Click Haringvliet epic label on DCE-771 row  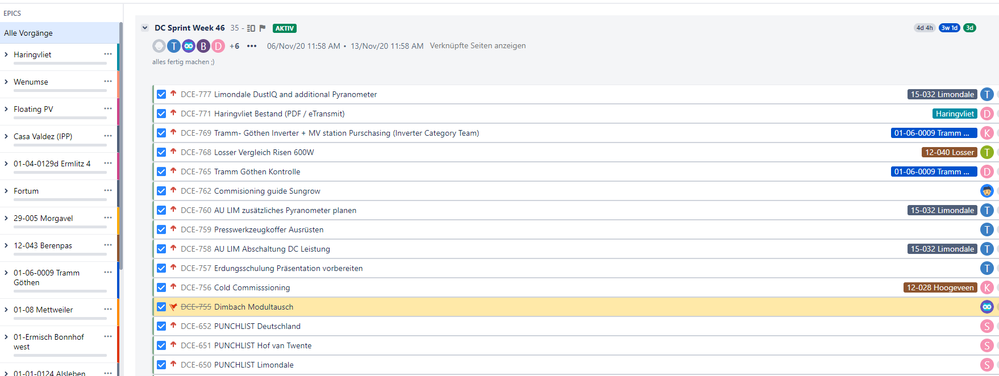click(954, 113)
